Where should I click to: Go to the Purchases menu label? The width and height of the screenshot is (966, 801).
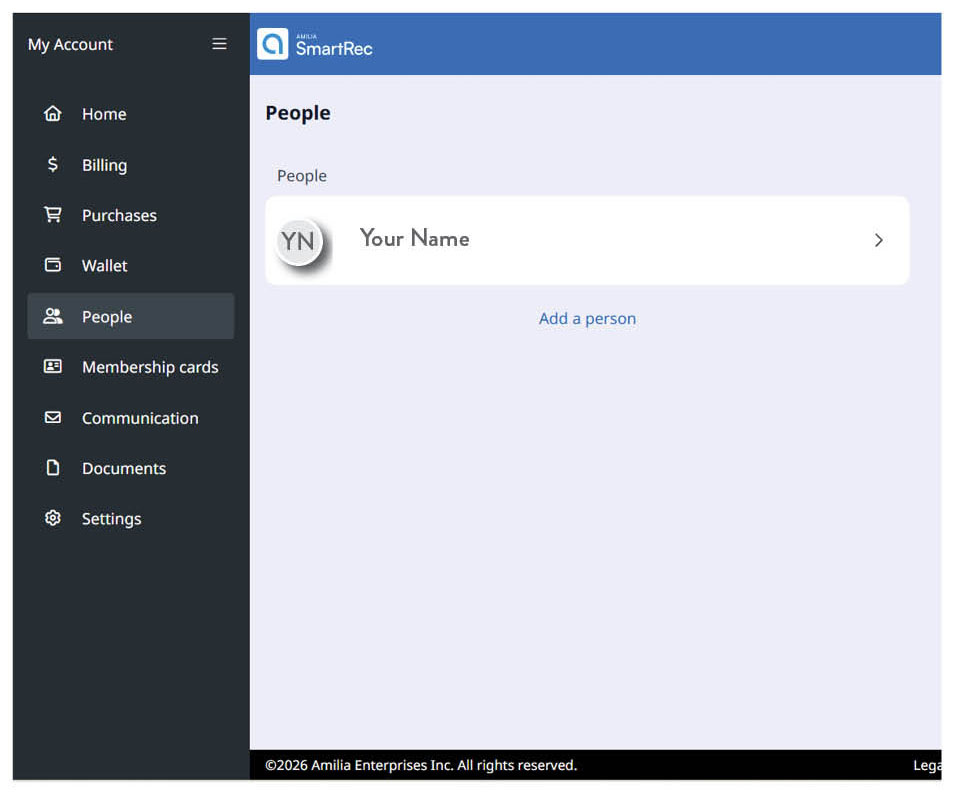pos(119,215)
